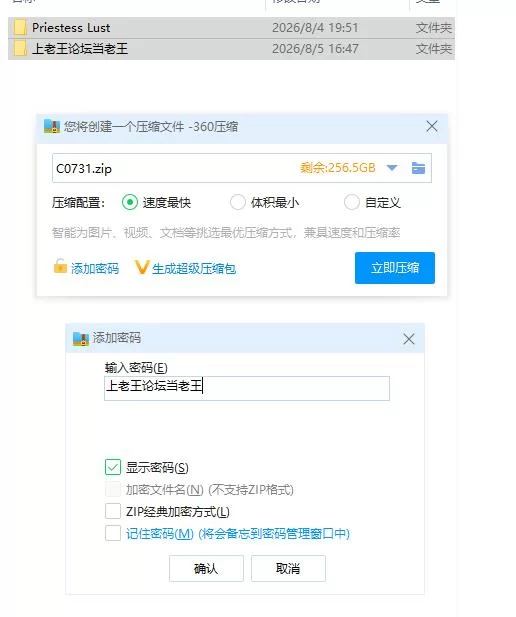
Task: Enable ZIP经典加密方式 checkbox
Action: point(113,511)
